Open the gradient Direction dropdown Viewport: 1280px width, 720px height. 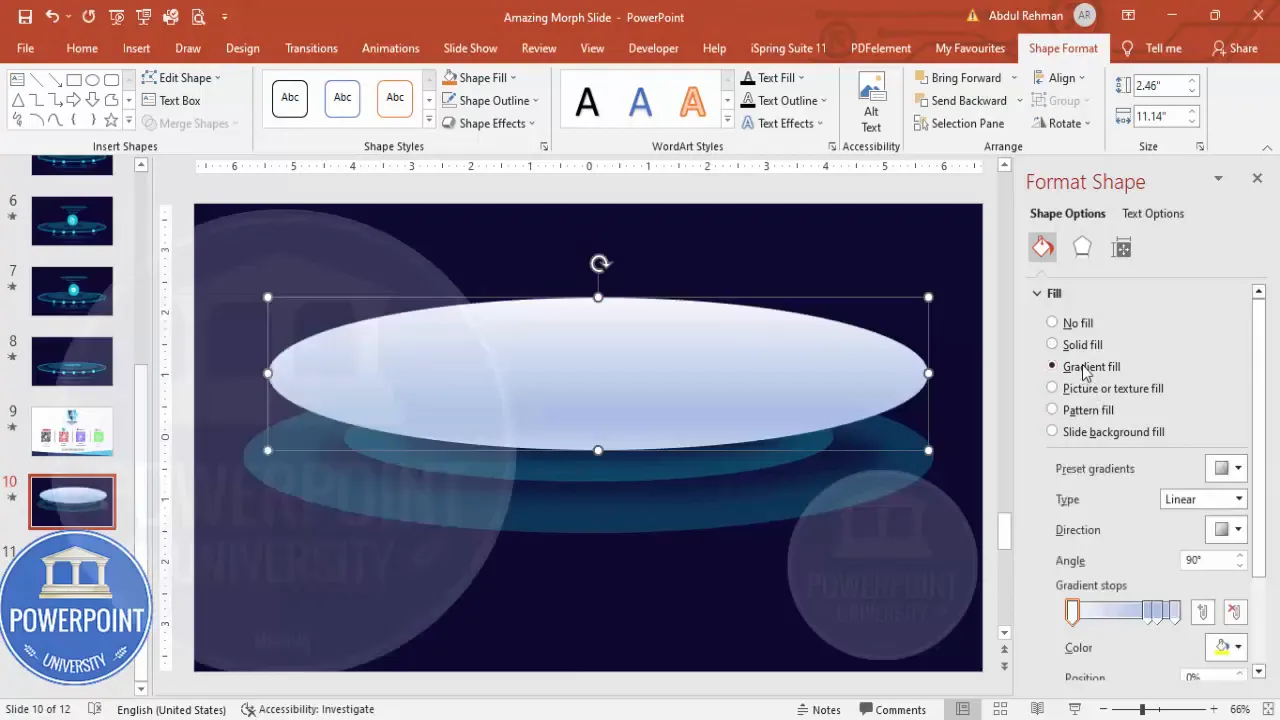(x=1227, y=530)
